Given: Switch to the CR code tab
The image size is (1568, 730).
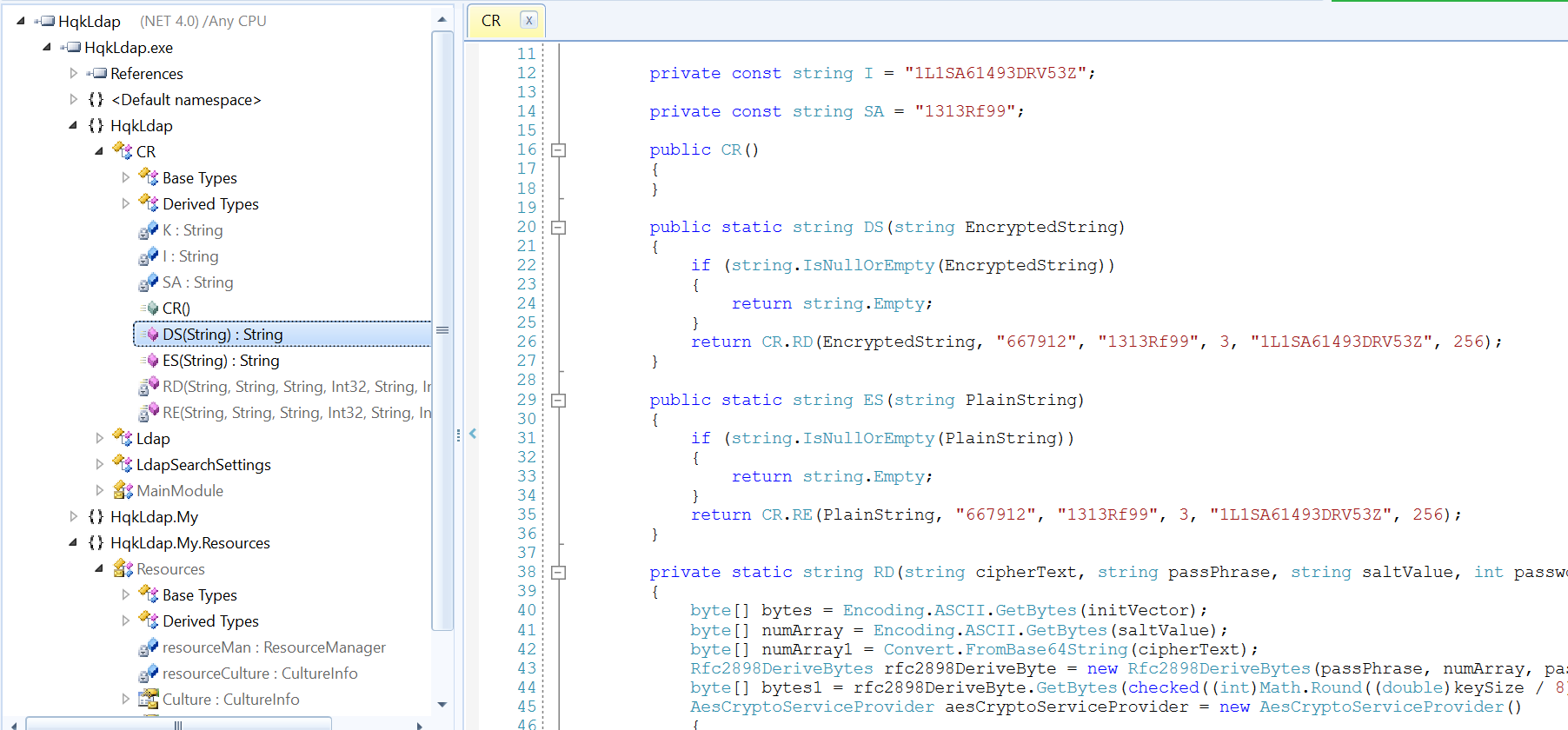Looking at the screenshot, I should 491,21.
